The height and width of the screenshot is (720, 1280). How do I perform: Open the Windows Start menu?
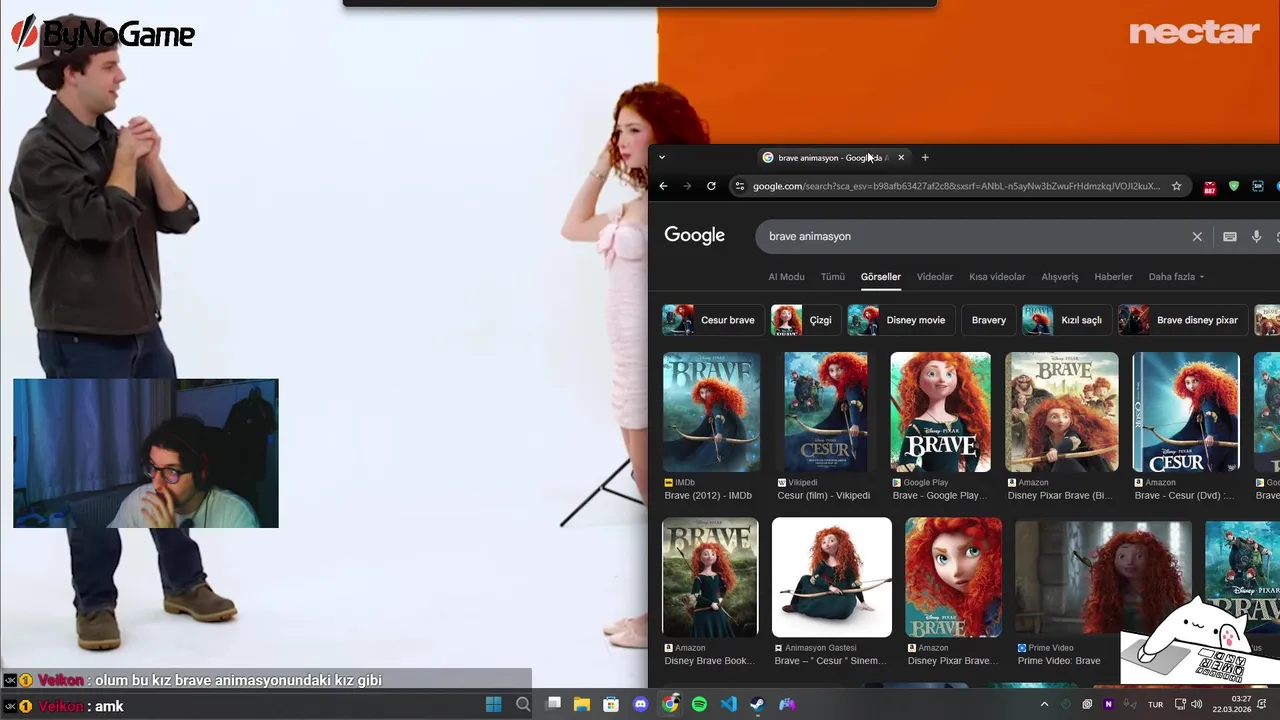click(493, 705)
